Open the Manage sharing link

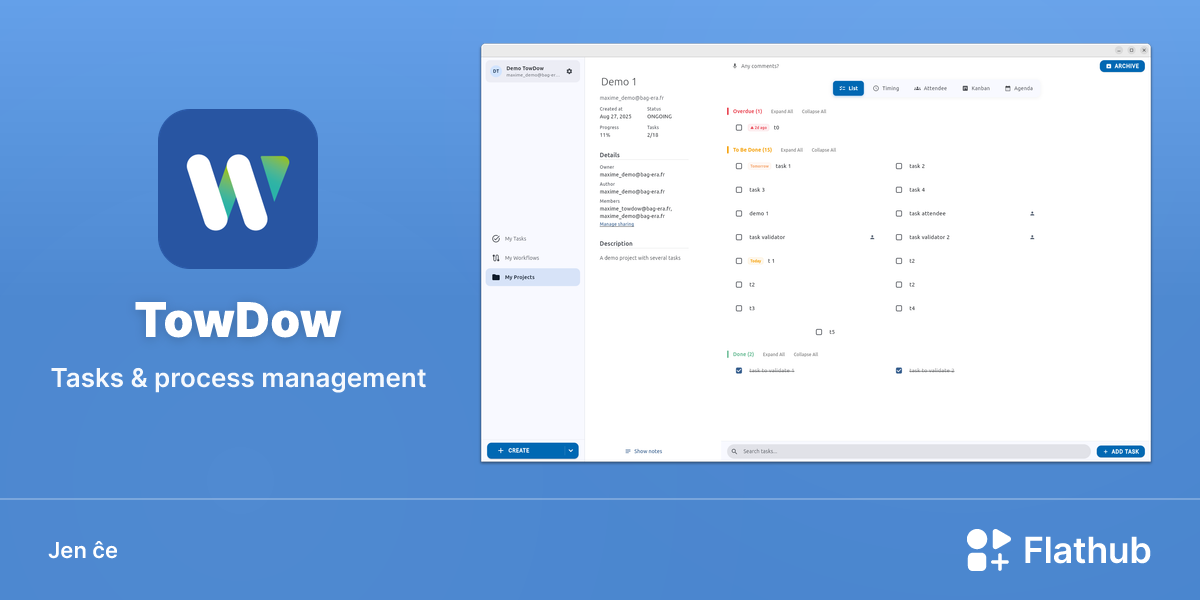[617, 224]
